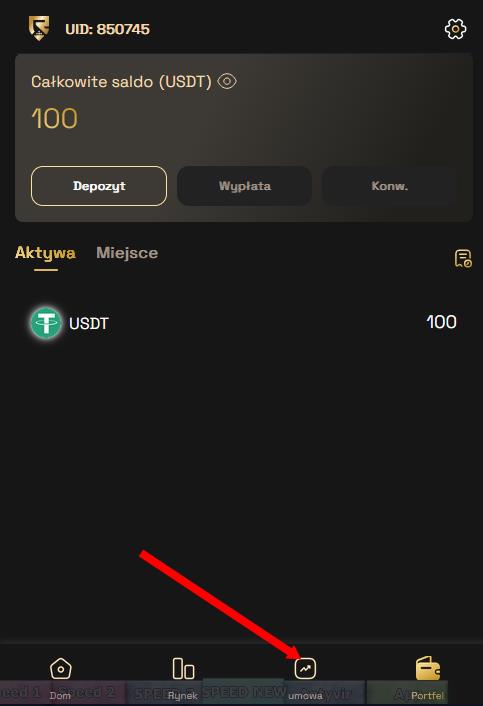Click the total balance value 100
Viewport: 483px width, 706px height.
(54, 118)
